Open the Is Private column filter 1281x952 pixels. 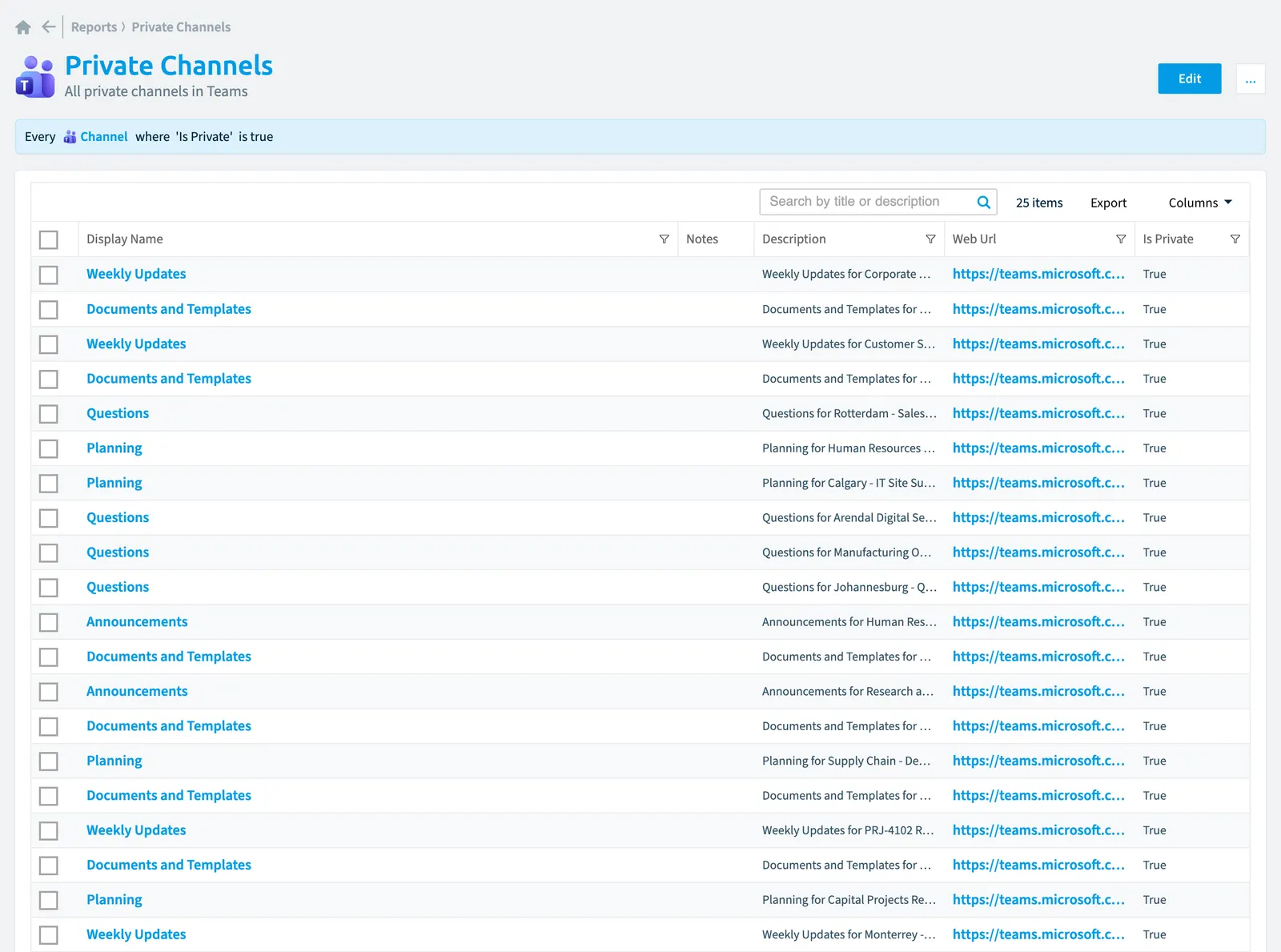click(x=1235, y=239)
